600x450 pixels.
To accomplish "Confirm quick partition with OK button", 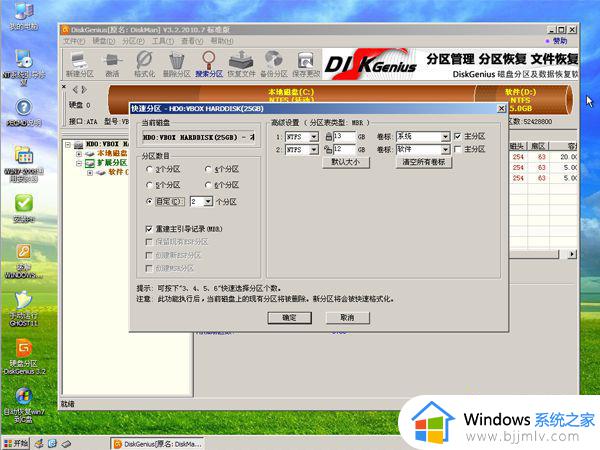I will pyautogui.click(x=290, y=318).
